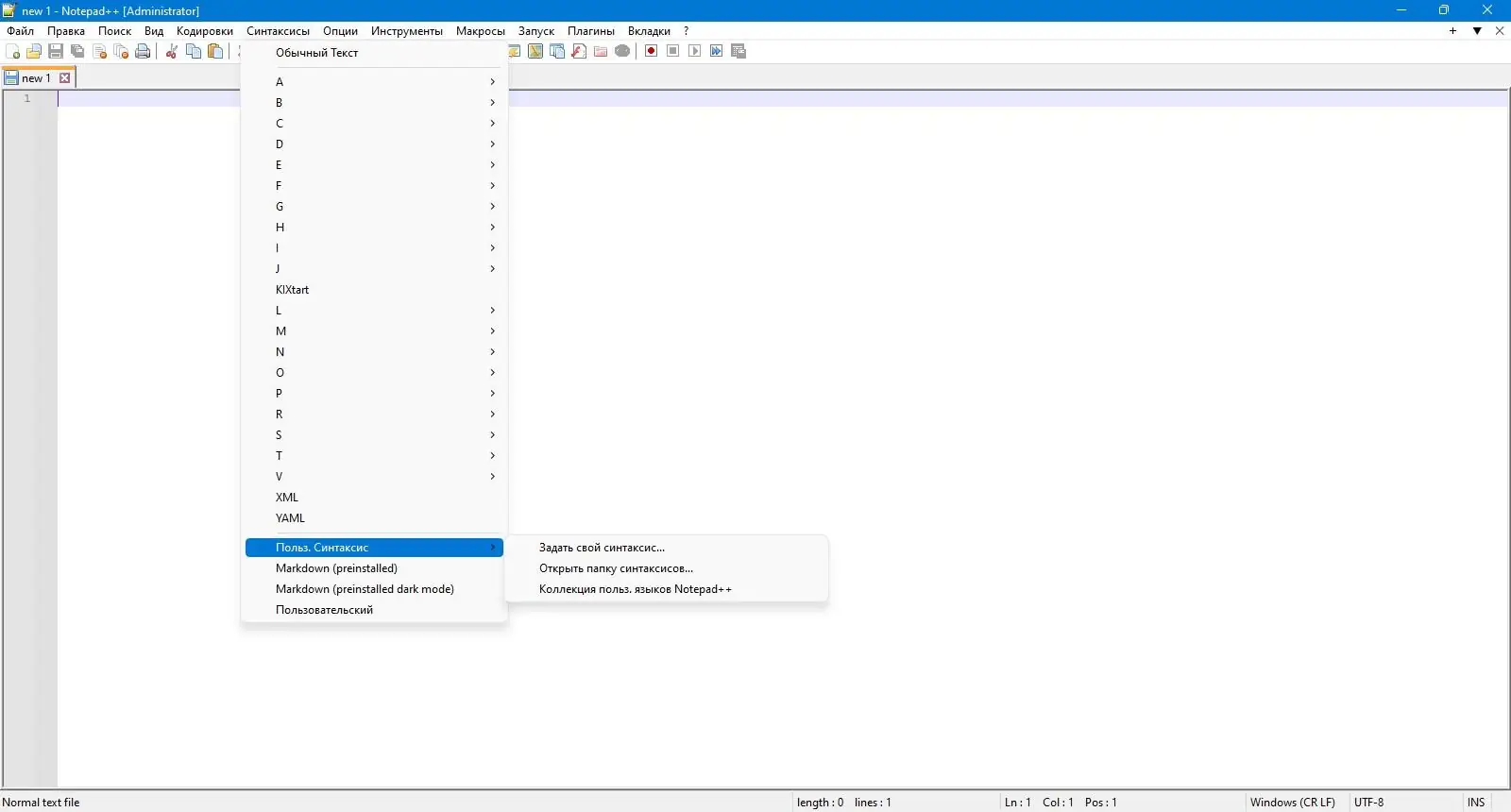Expand the C languages submenu
The image size is (1511, 812).
(x=374, y=124)
